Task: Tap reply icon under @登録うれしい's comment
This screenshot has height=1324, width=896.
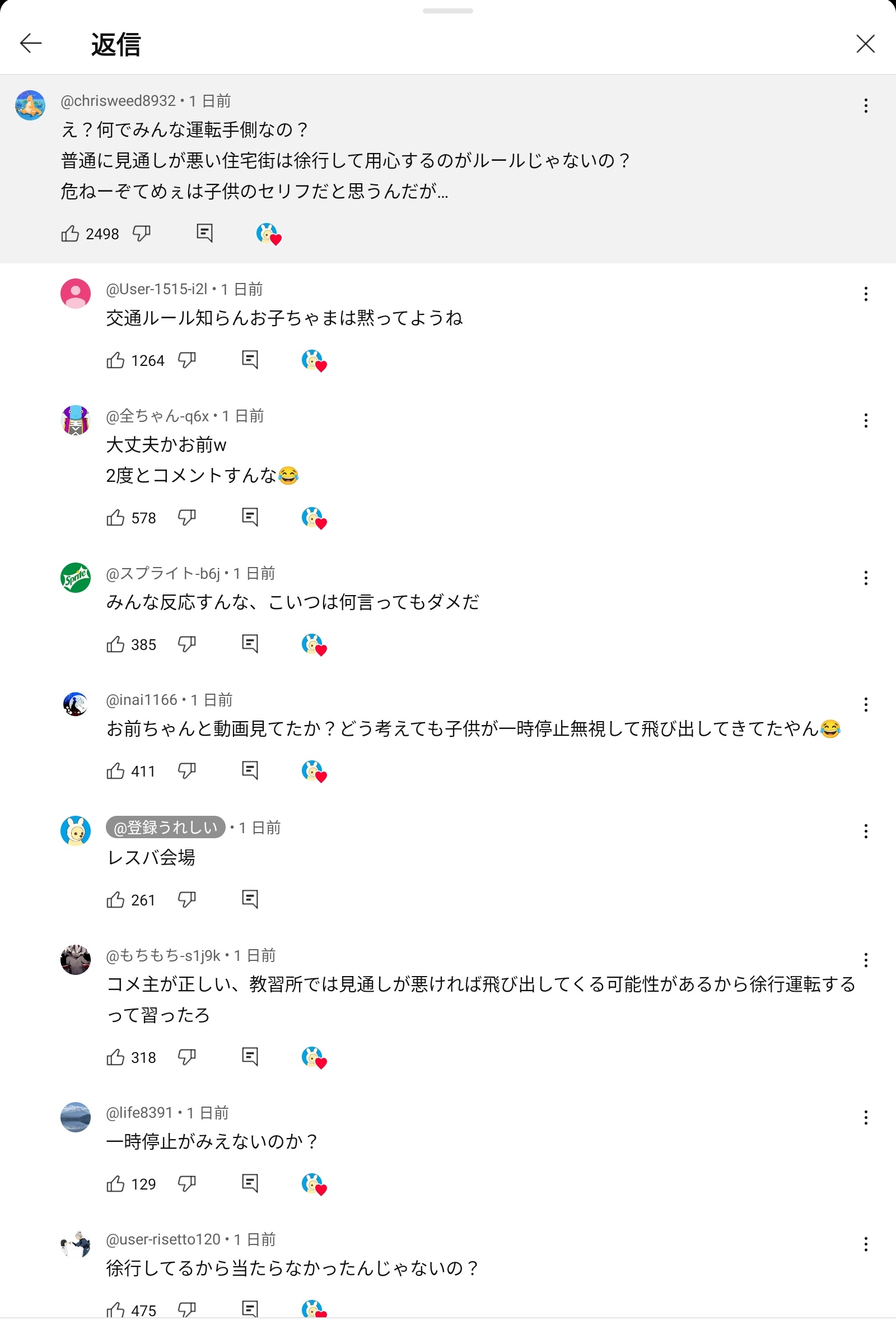Action: click(x=250, y=899)
